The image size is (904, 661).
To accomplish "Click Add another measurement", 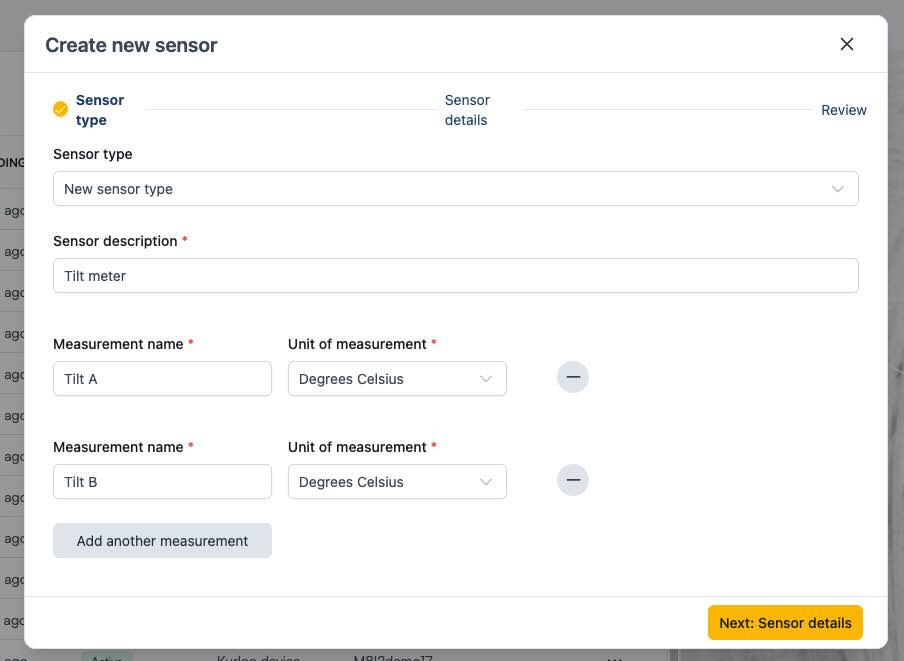I will [162, 540].
